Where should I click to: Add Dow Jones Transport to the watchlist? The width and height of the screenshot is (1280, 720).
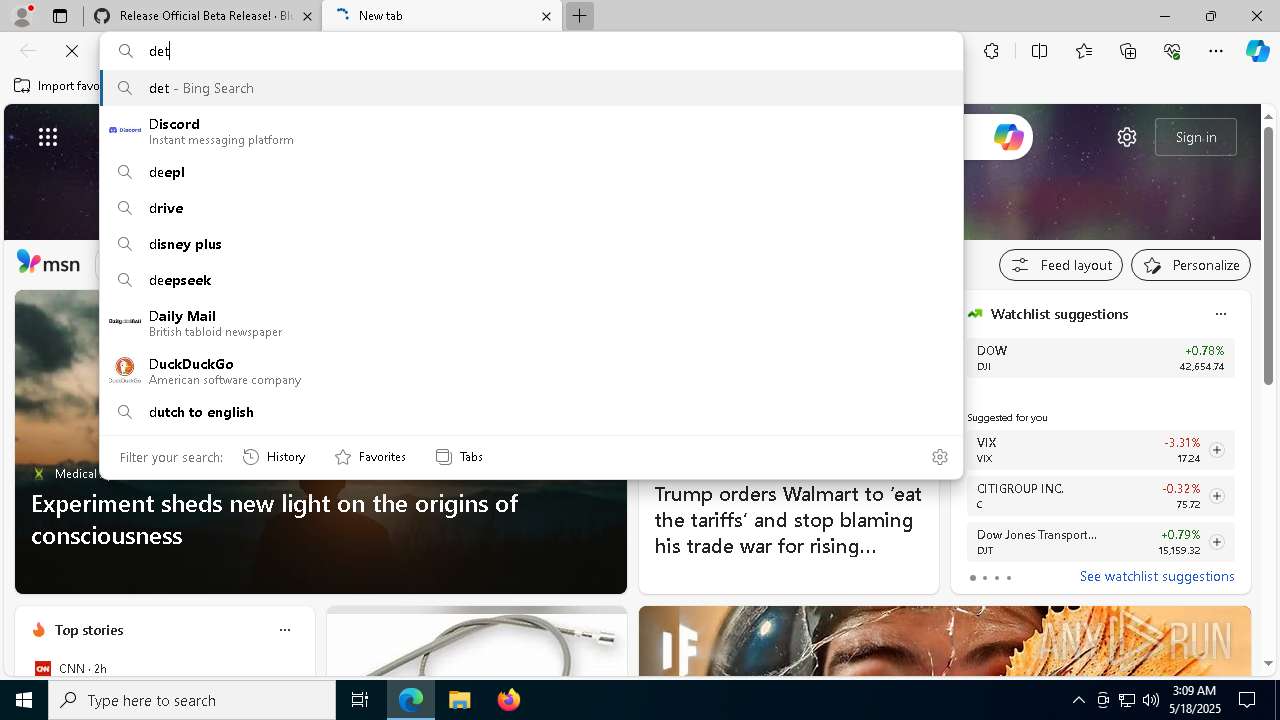1216,542
